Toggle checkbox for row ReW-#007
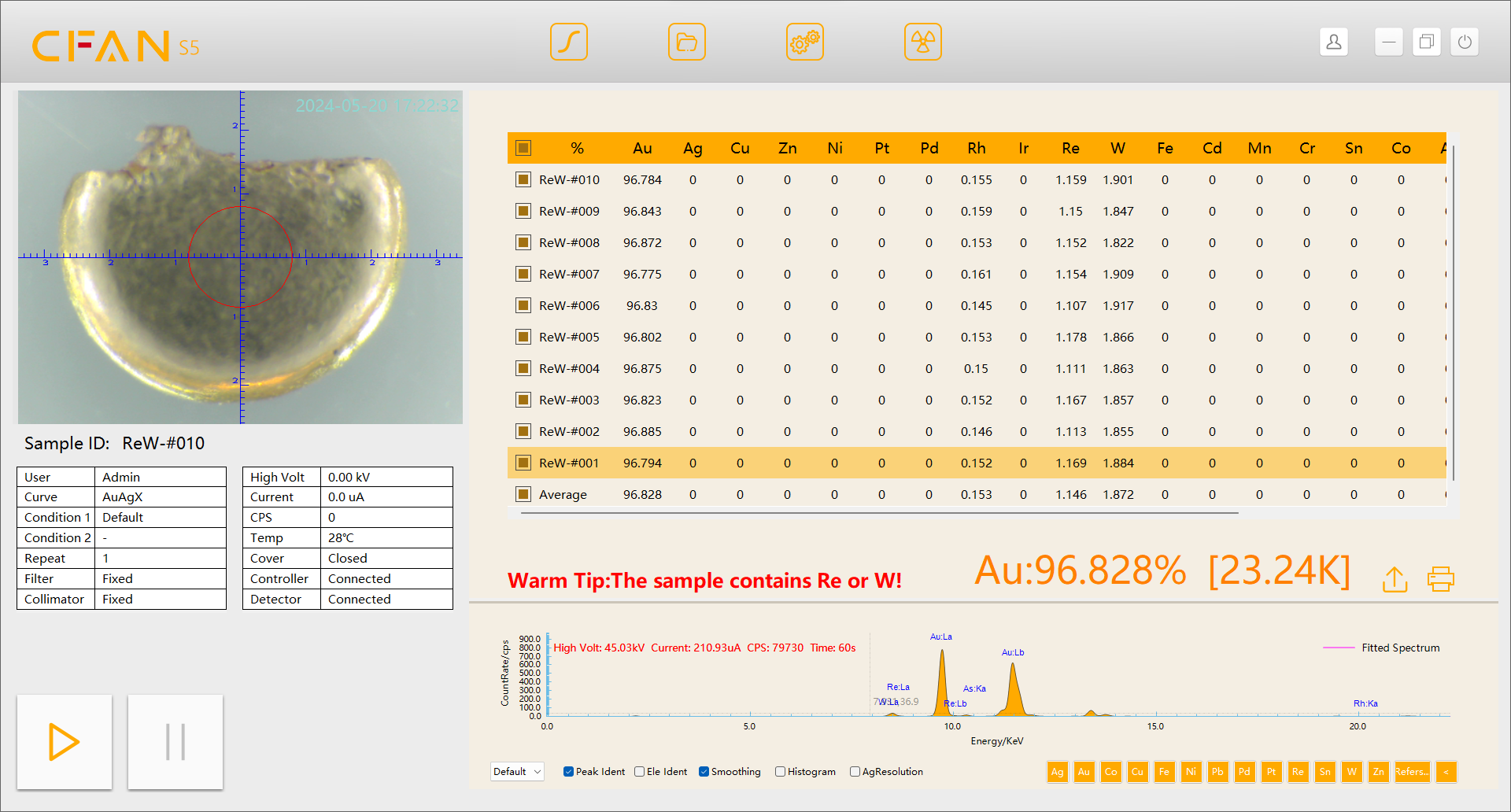1511x812 pixels. (x=523, y=274)
